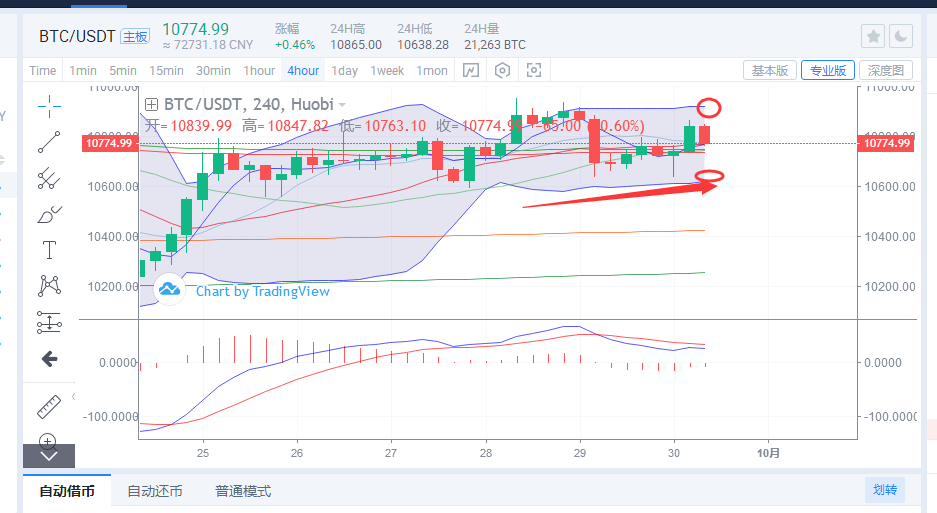Screen dimensions: 937x513
Task: Open the chart settings hexagon icon
Action: coord(503,71)
